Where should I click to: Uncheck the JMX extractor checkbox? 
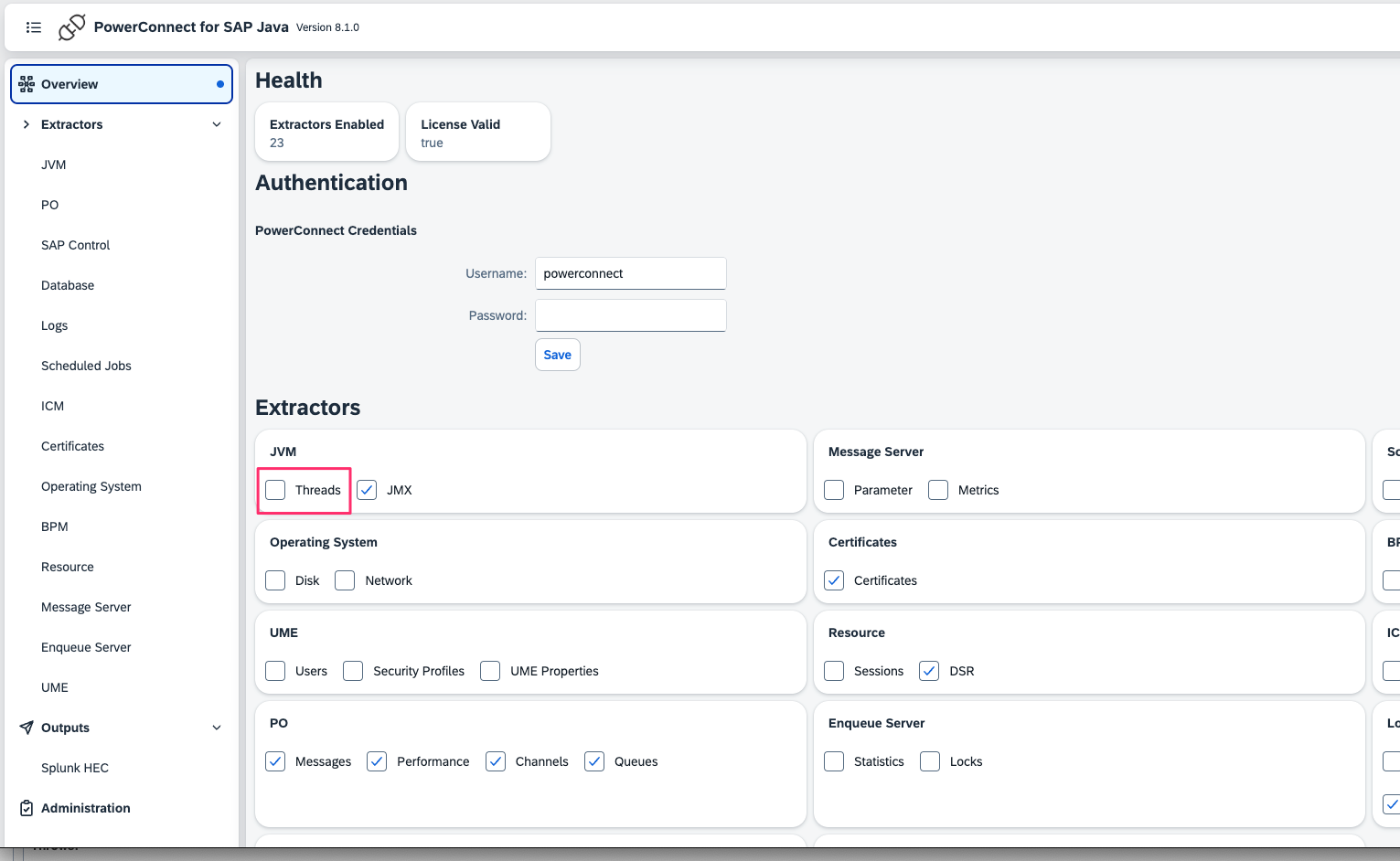(x=367, y=490)
